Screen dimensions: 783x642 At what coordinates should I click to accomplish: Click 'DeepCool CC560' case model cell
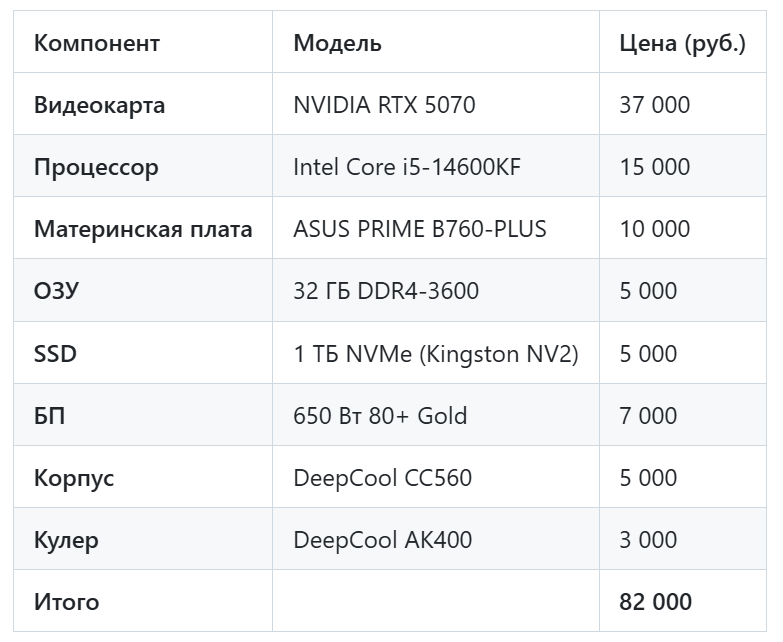[382, 478]
